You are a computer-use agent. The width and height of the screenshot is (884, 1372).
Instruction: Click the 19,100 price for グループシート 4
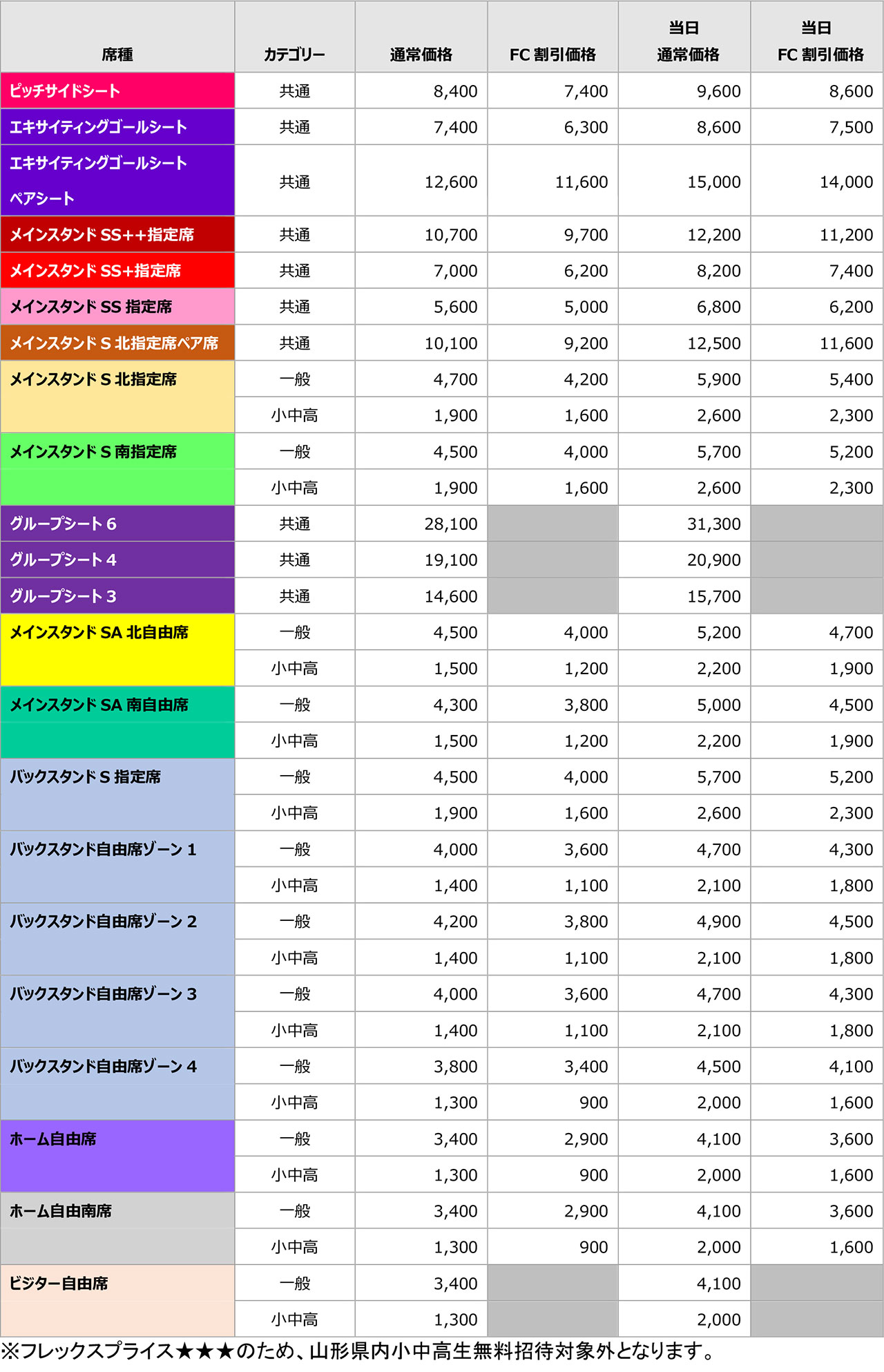pos(450,560)
